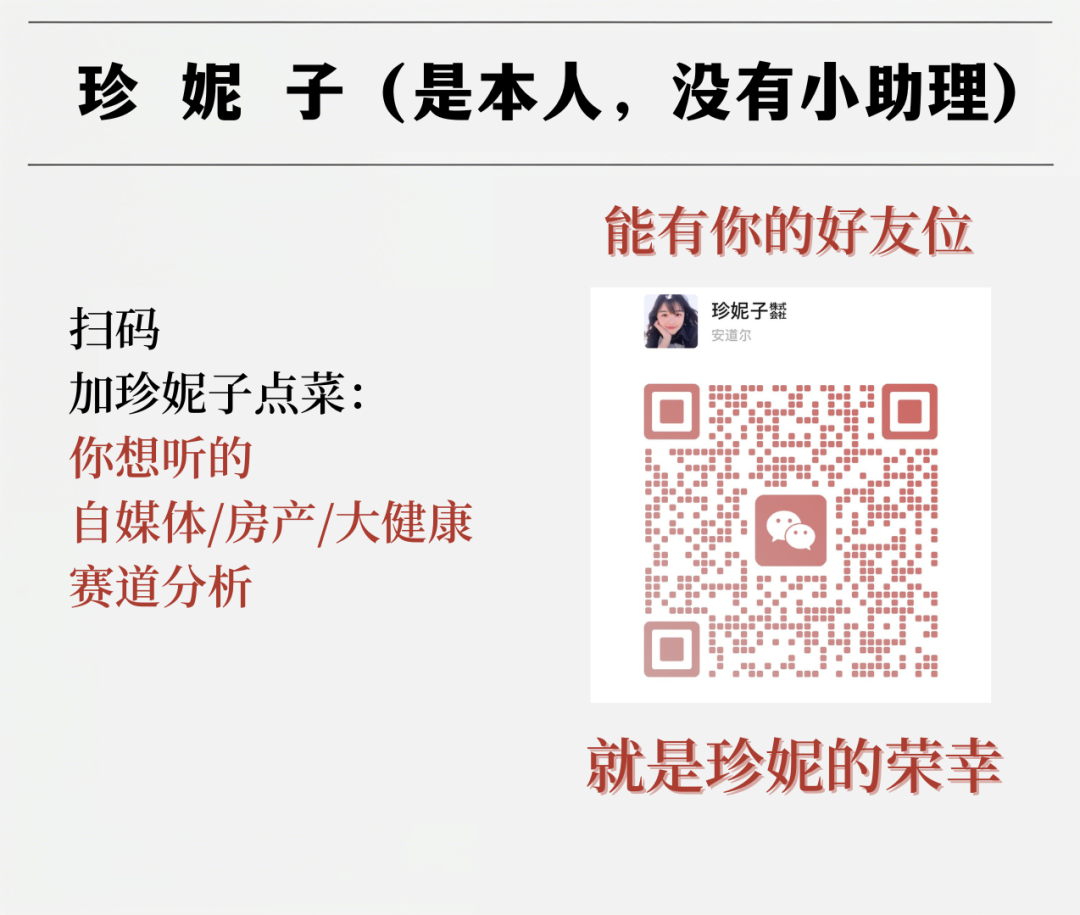
Task: Click the line 加珍妮子点菜
Action: coord(216,393)
